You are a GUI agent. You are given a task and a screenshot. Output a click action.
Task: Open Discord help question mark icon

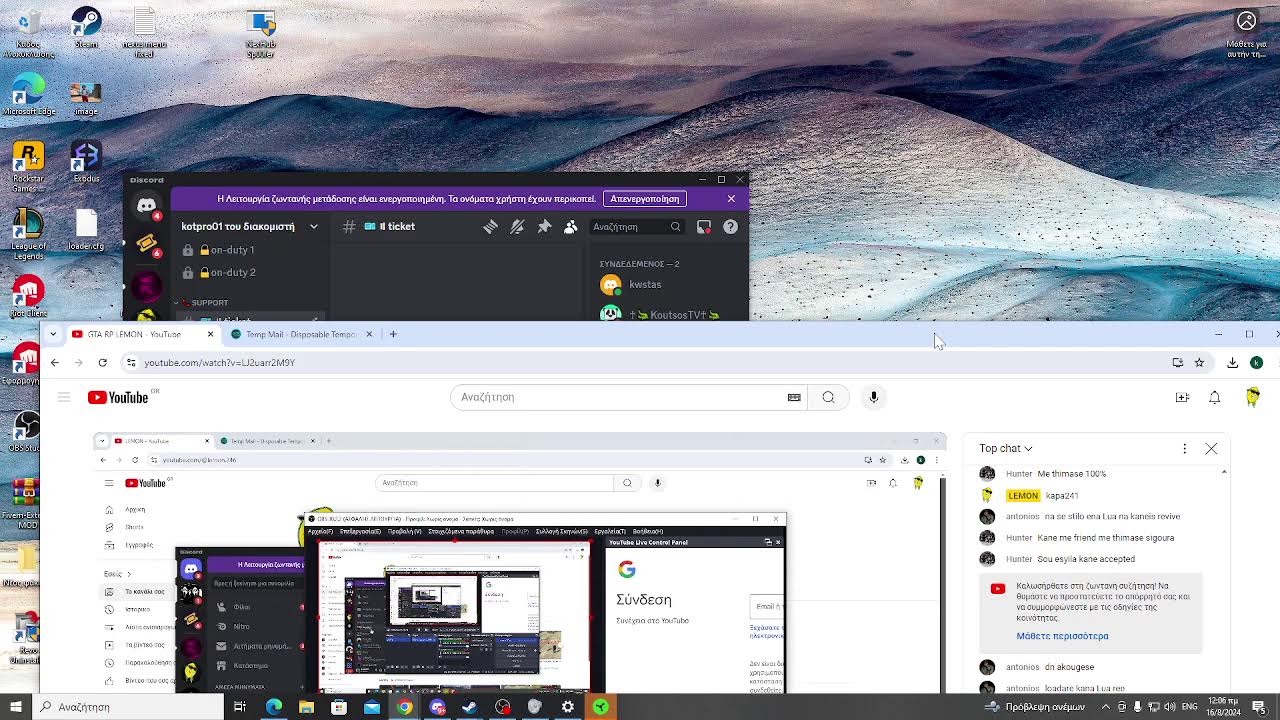(731, 227)
